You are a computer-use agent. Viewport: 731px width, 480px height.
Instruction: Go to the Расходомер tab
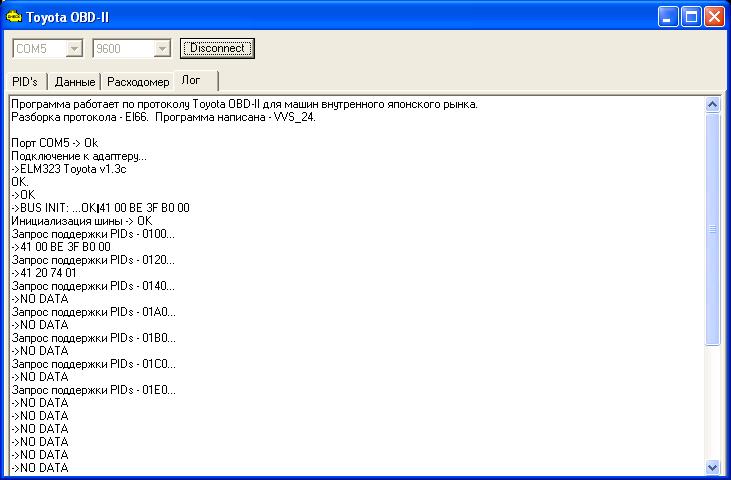coord(138,82)
